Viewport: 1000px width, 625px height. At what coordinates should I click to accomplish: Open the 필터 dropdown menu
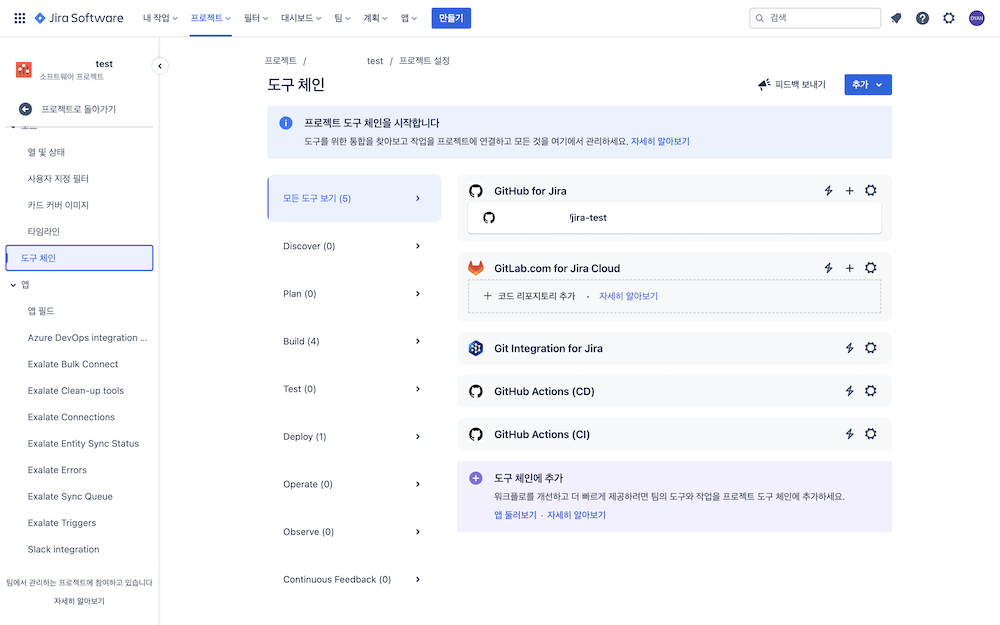[256, 18]
